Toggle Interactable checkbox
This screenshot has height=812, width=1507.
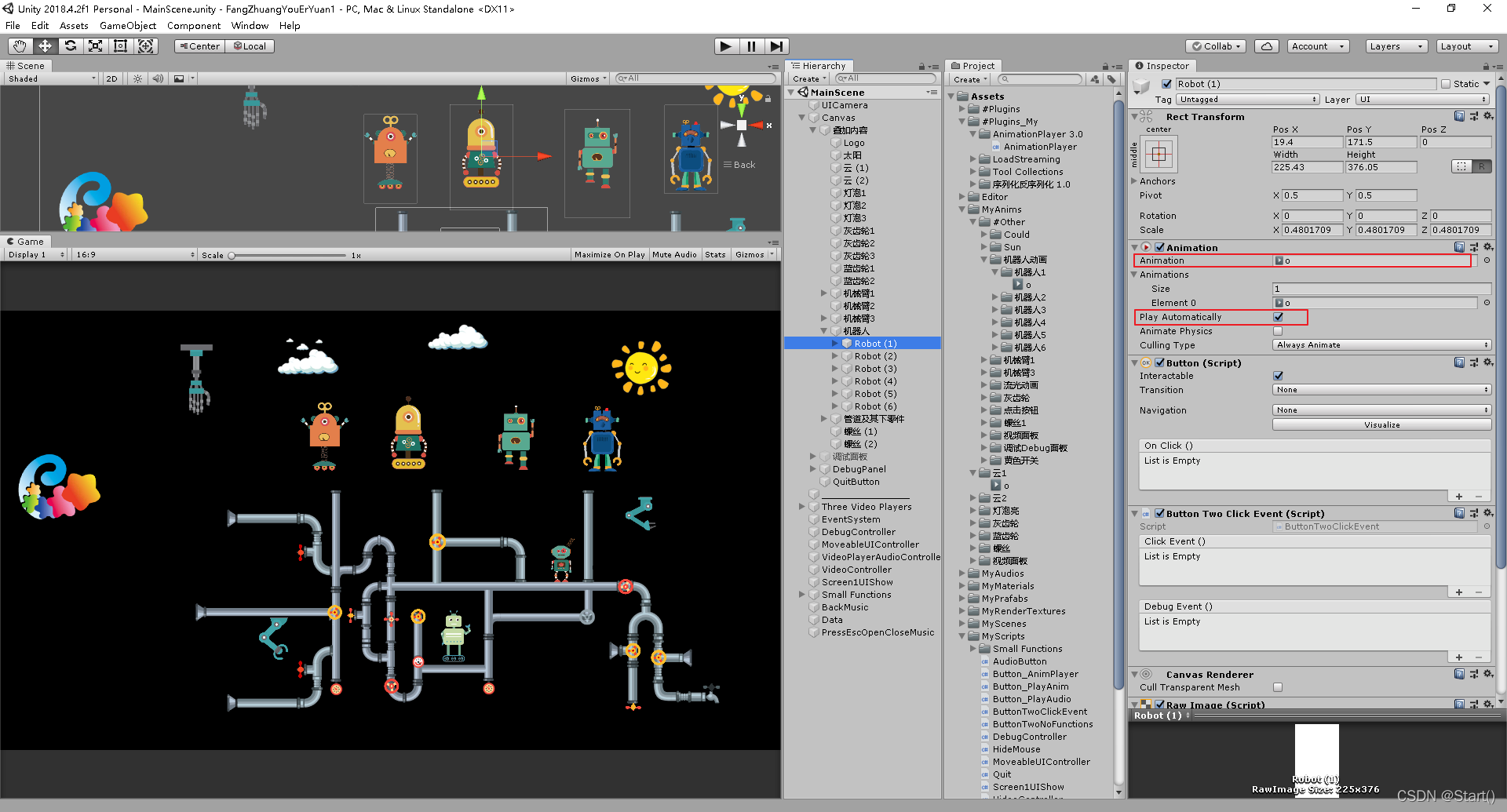[1278, 376]
